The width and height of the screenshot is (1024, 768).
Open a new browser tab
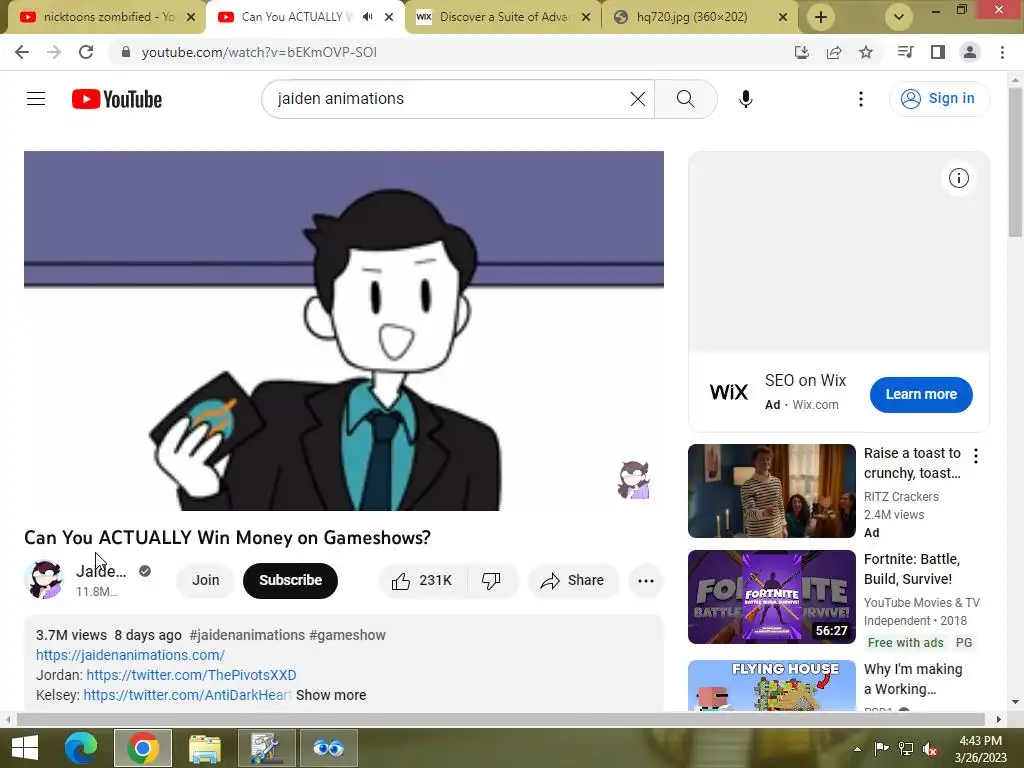click(821, 18)
